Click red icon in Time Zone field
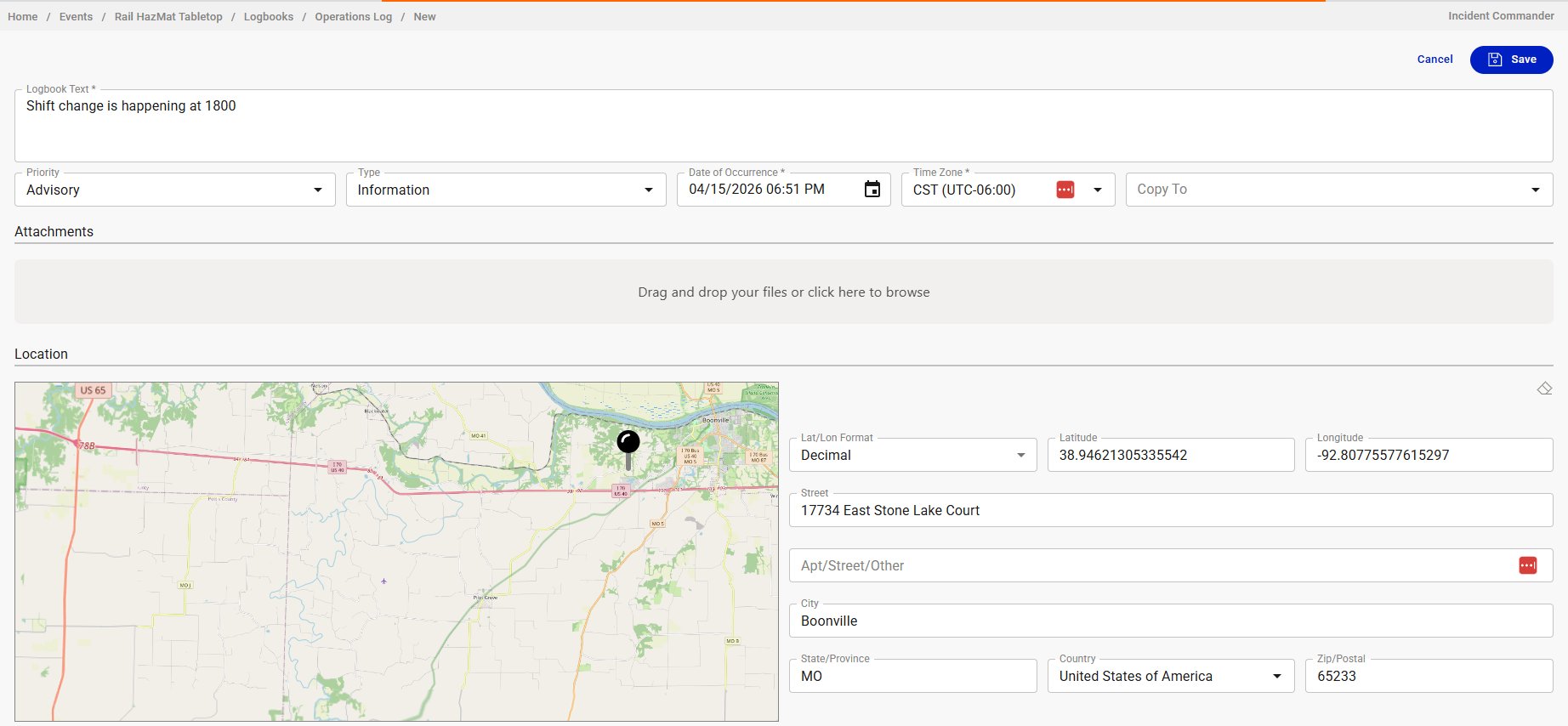1568x726 pixels. click(x=1065, y=190)
